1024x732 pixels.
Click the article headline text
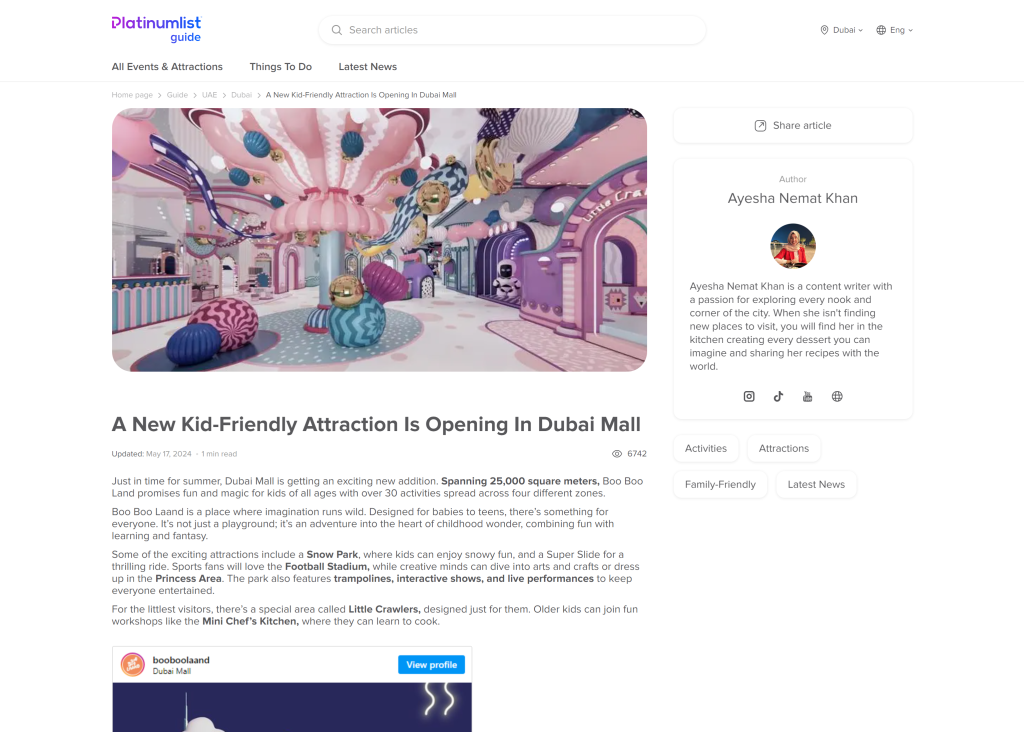[376, 424]
